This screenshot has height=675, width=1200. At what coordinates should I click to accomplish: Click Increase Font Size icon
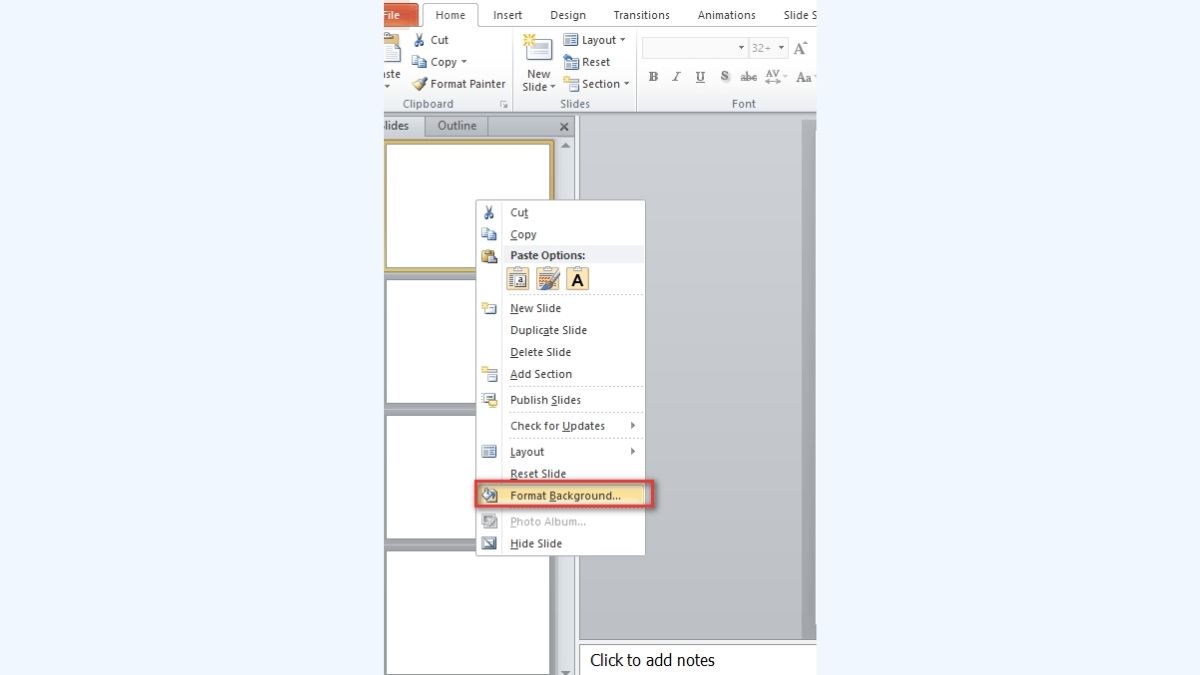(x=800, y=48)
